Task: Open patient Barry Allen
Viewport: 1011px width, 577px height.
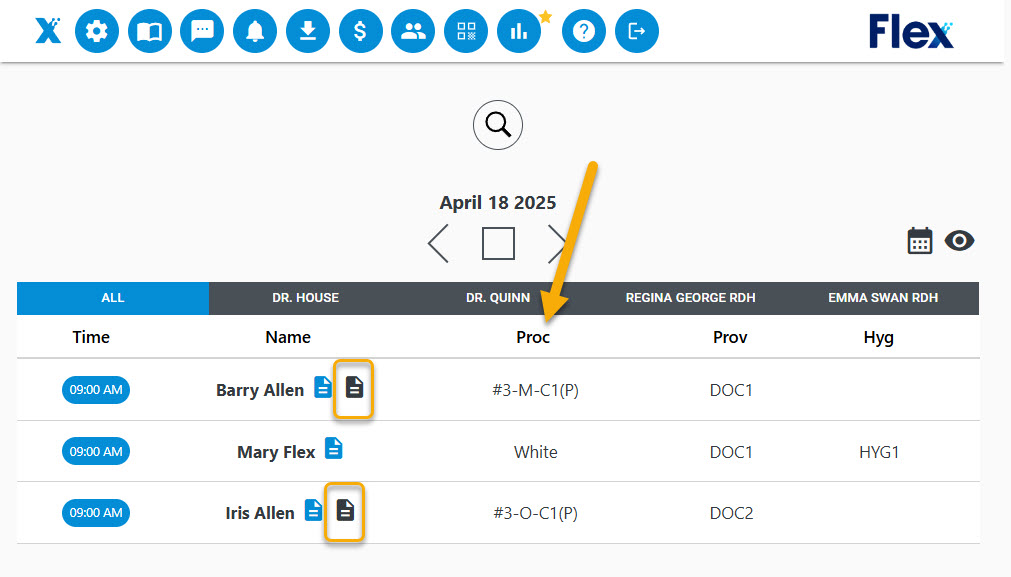Action: 260,391
